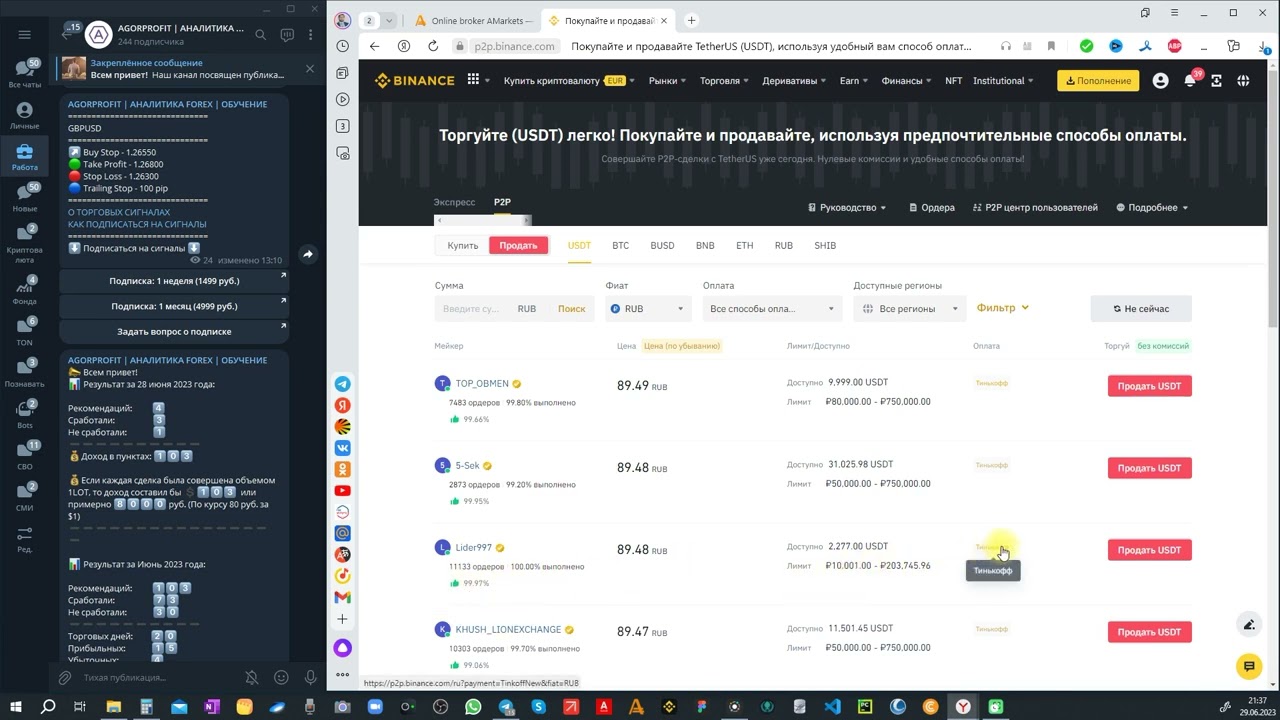Toggle to Купить mode

(x=462, y=246)
